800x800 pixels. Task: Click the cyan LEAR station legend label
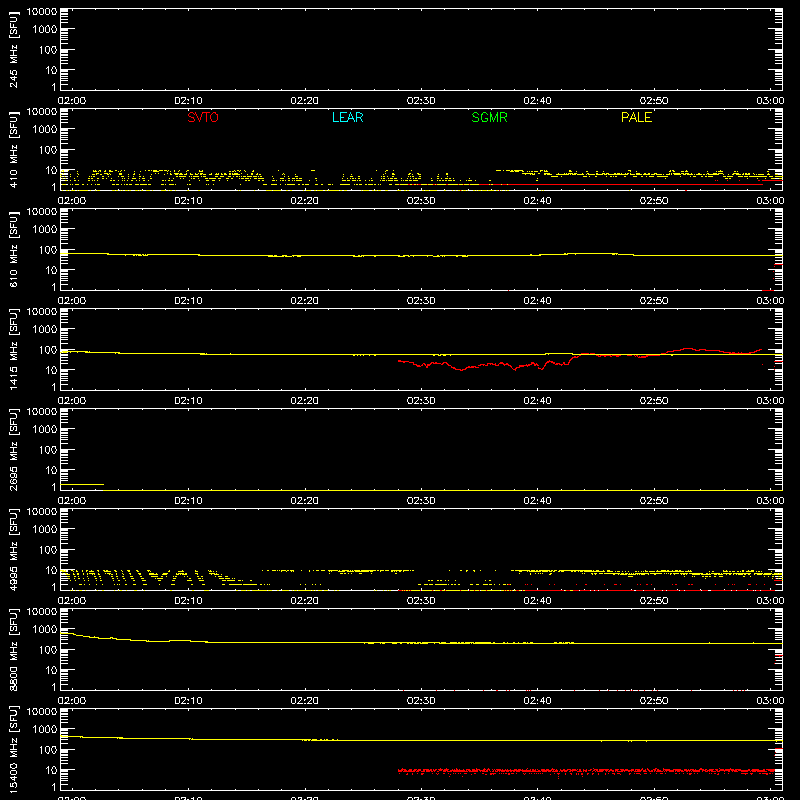pos(347,117)
